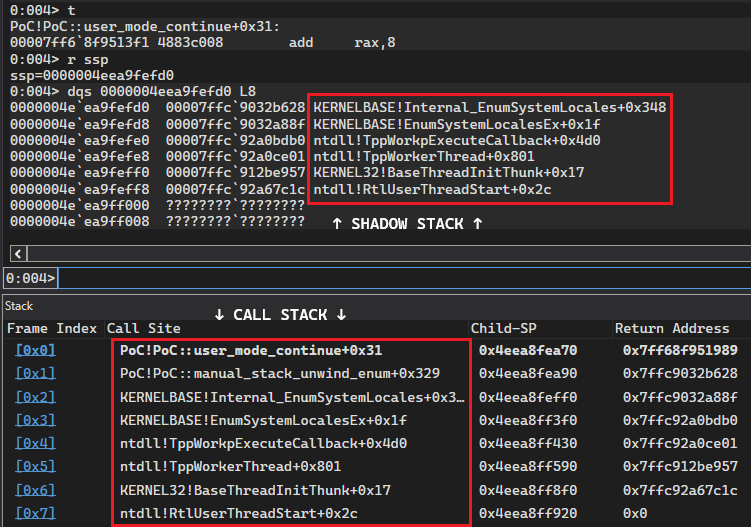
Task: Click the command input field
Action: pos(404,278)
